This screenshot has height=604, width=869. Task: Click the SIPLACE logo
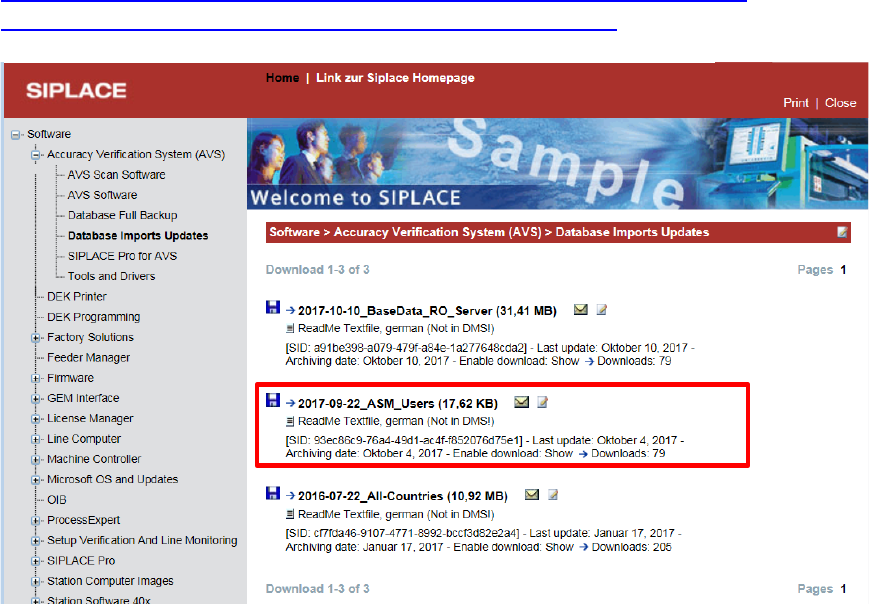76,90
